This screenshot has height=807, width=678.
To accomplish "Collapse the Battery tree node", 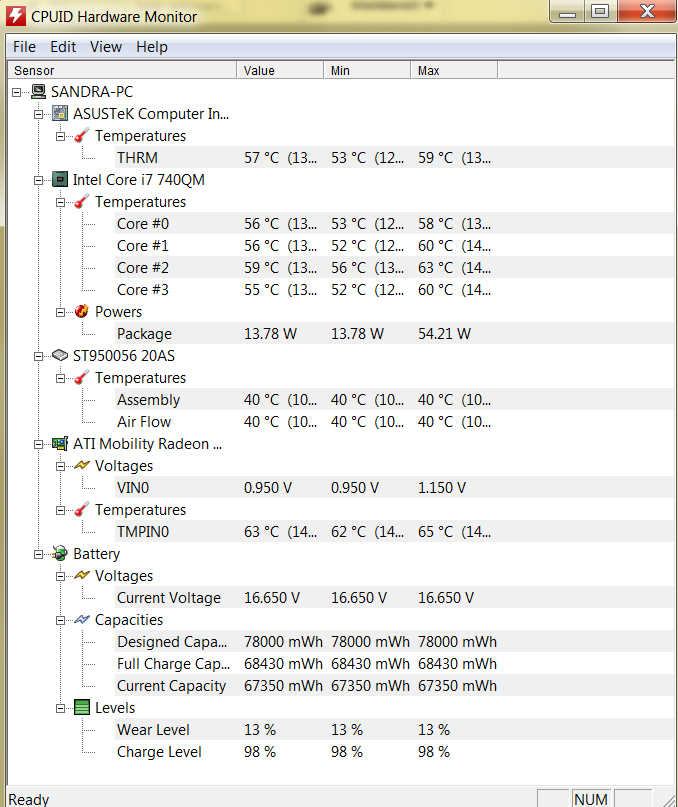I will (39, 554).
